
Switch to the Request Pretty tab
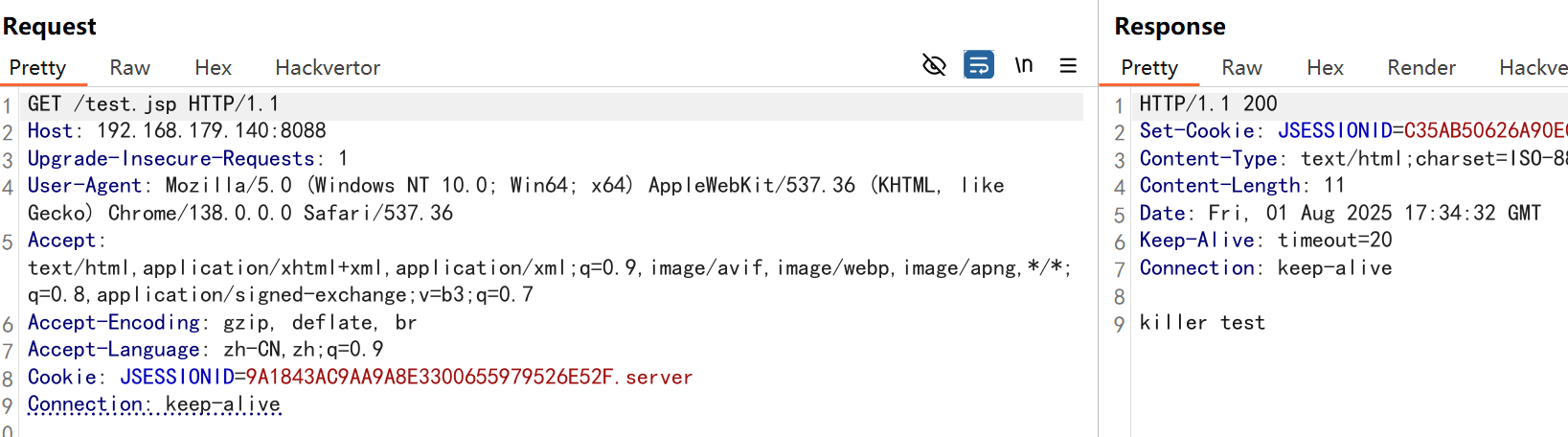point(38,68)
